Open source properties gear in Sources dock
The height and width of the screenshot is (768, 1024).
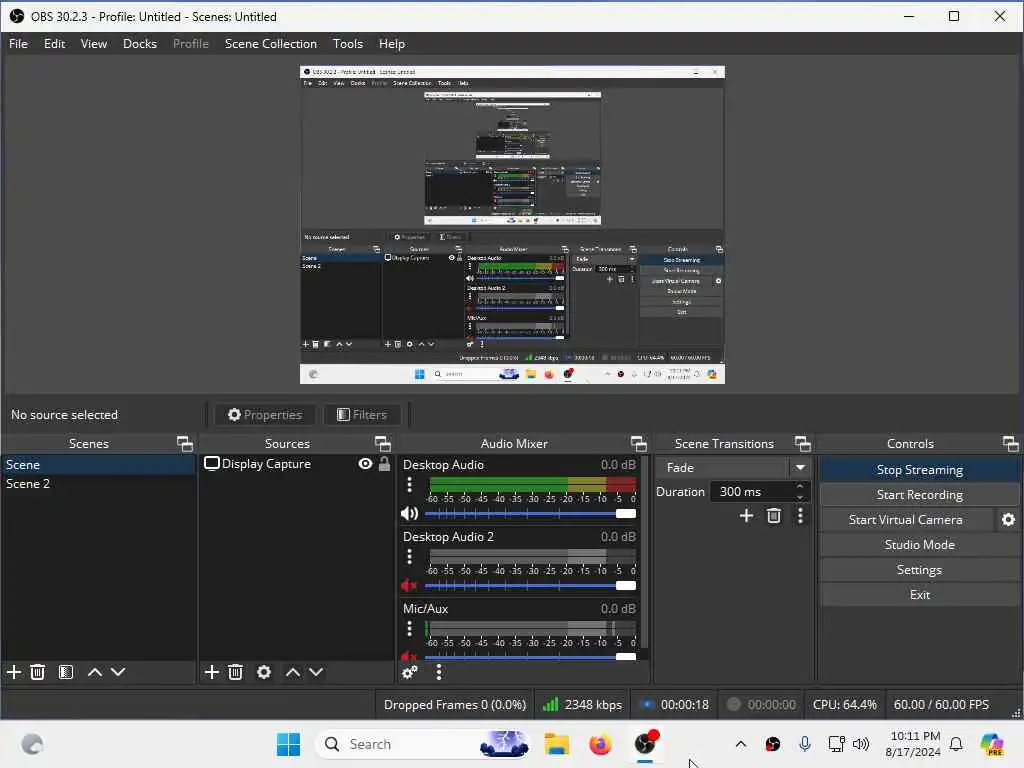pyautogui.click(x=264, y=672)
